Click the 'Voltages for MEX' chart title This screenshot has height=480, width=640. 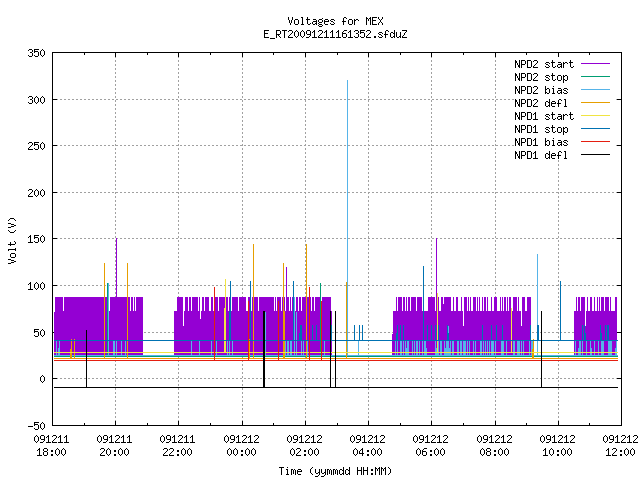pyautogui.click(x=335, y=21)
